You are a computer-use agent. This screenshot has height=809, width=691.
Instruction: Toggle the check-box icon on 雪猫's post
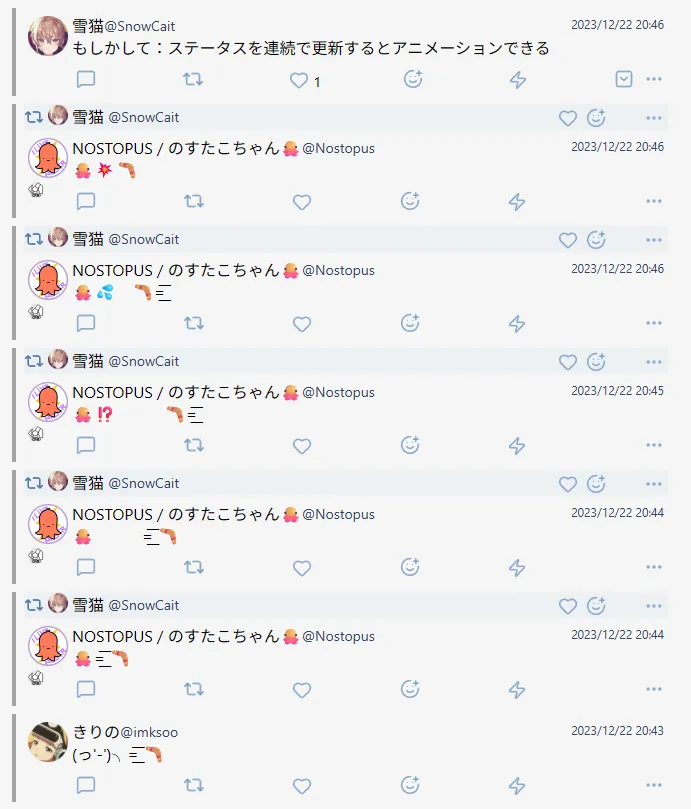(624, 79)
